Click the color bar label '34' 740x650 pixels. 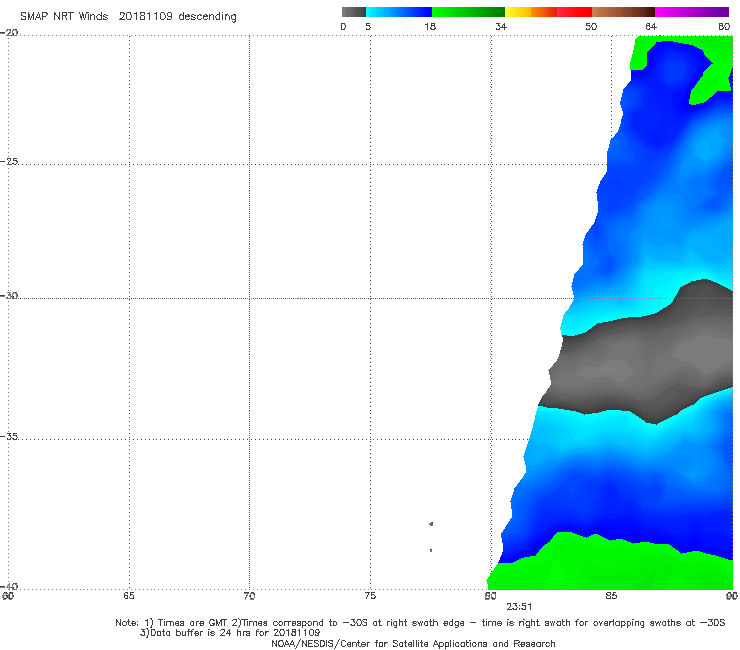click(501, 26)
